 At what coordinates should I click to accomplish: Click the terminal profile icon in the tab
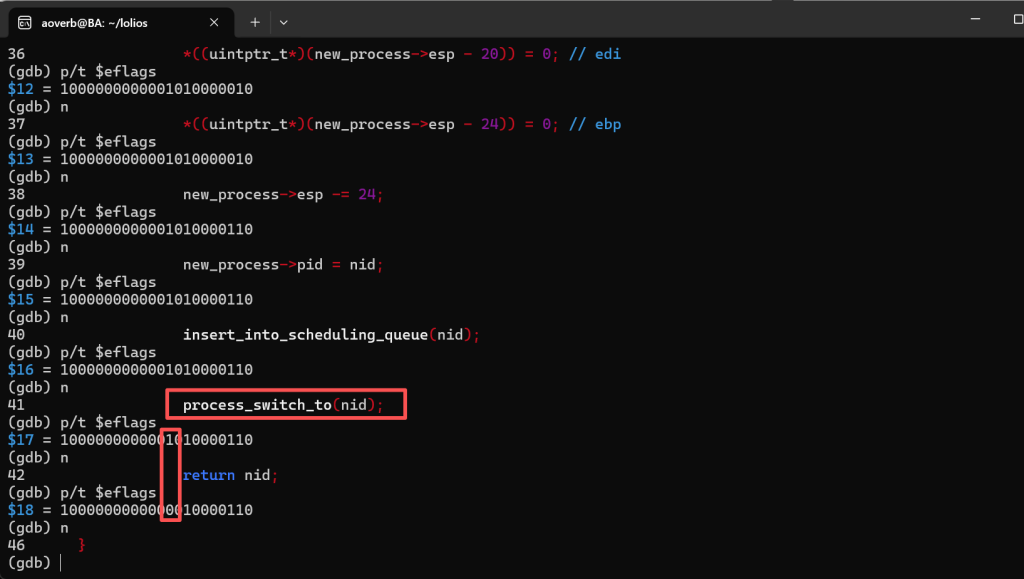click(x=24, y=22)
